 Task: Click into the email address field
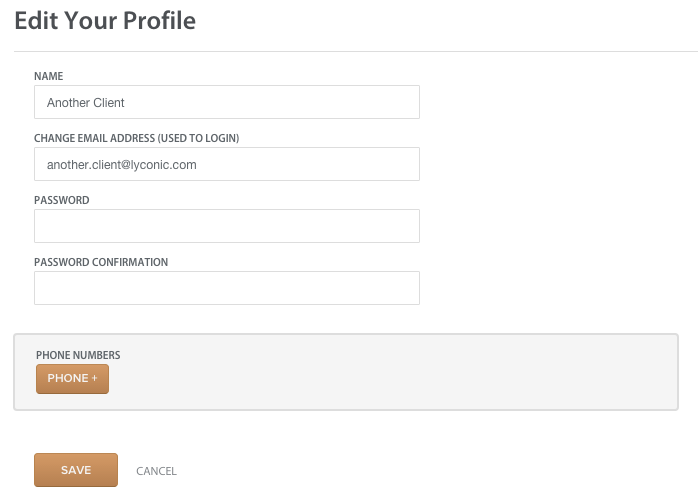click(227, 164)
